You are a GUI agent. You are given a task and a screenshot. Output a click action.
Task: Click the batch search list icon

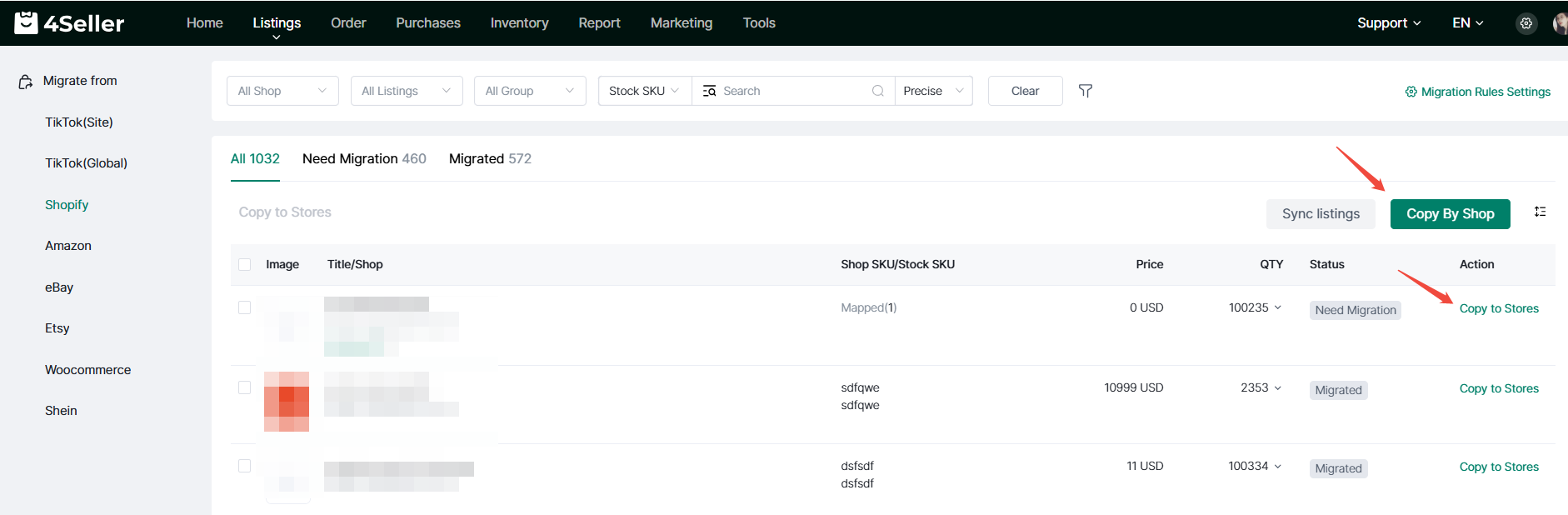(709, 91)
